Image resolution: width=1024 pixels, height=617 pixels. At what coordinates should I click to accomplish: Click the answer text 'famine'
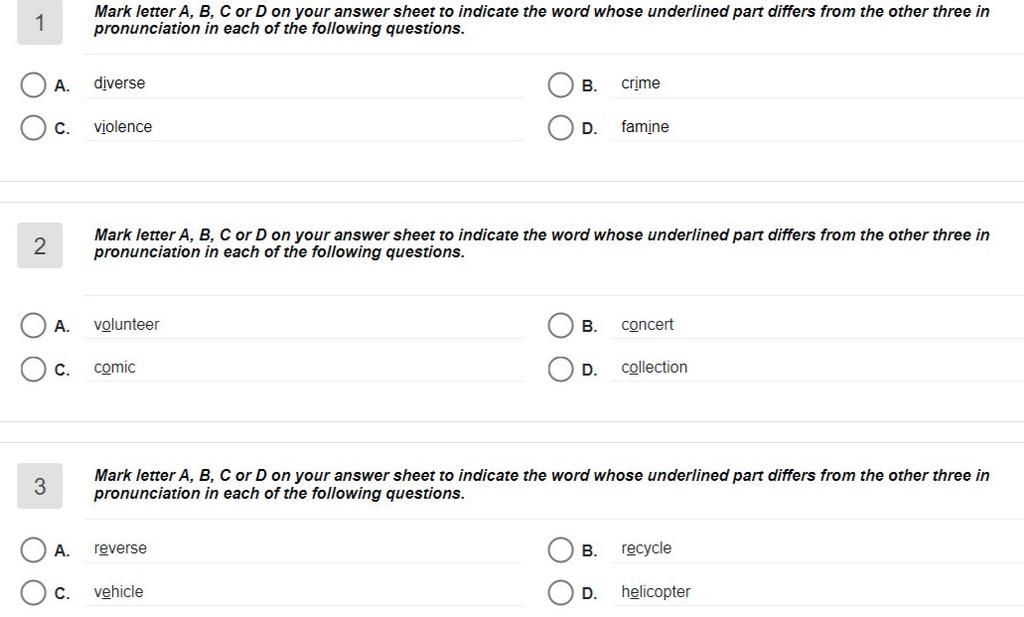pos(645,127)
